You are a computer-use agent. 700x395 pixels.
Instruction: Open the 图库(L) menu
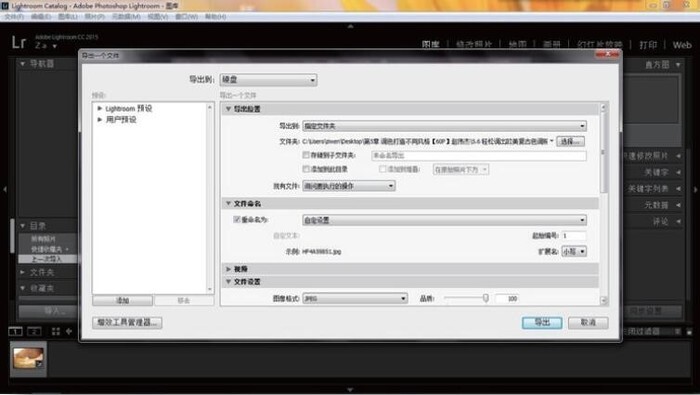click(x=67, y=17)
